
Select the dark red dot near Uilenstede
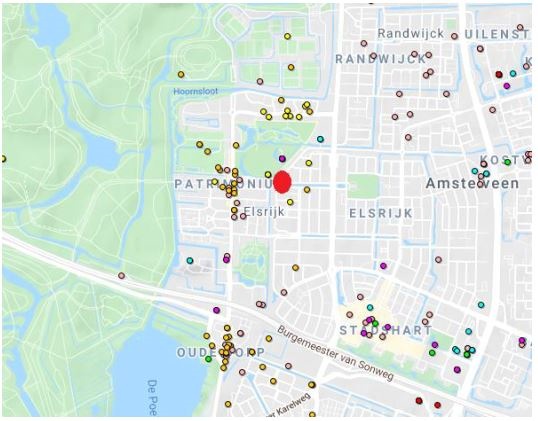tap(499, 74)
